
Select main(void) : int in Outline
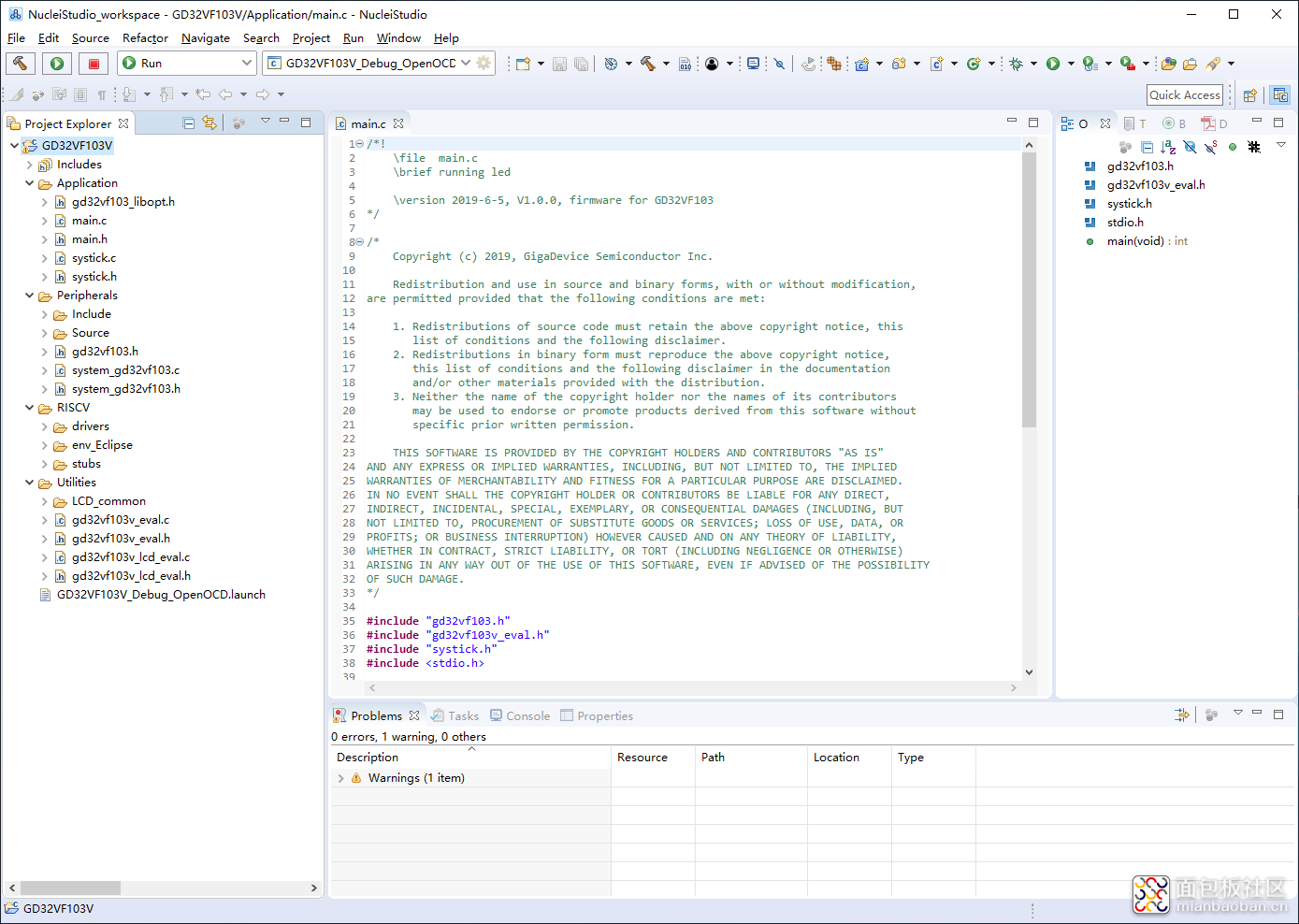coord(1147,241)
